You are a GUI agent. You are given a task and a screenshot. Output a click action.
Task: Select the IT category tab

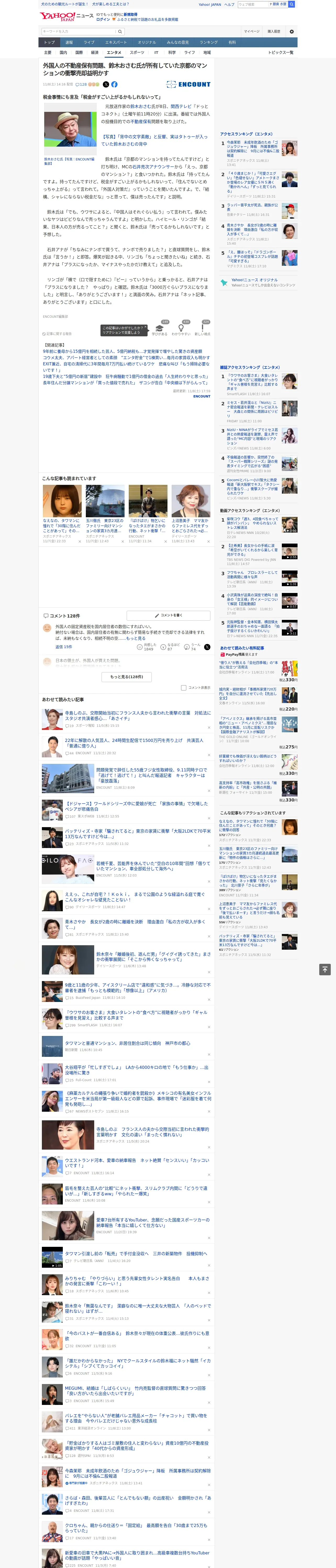(156, 53)
